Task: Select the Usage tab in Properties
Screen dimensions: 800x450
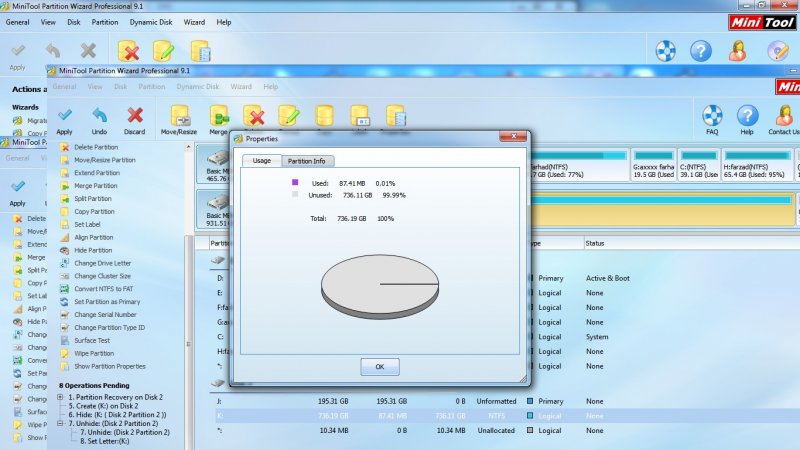Action: click(262, 160)
